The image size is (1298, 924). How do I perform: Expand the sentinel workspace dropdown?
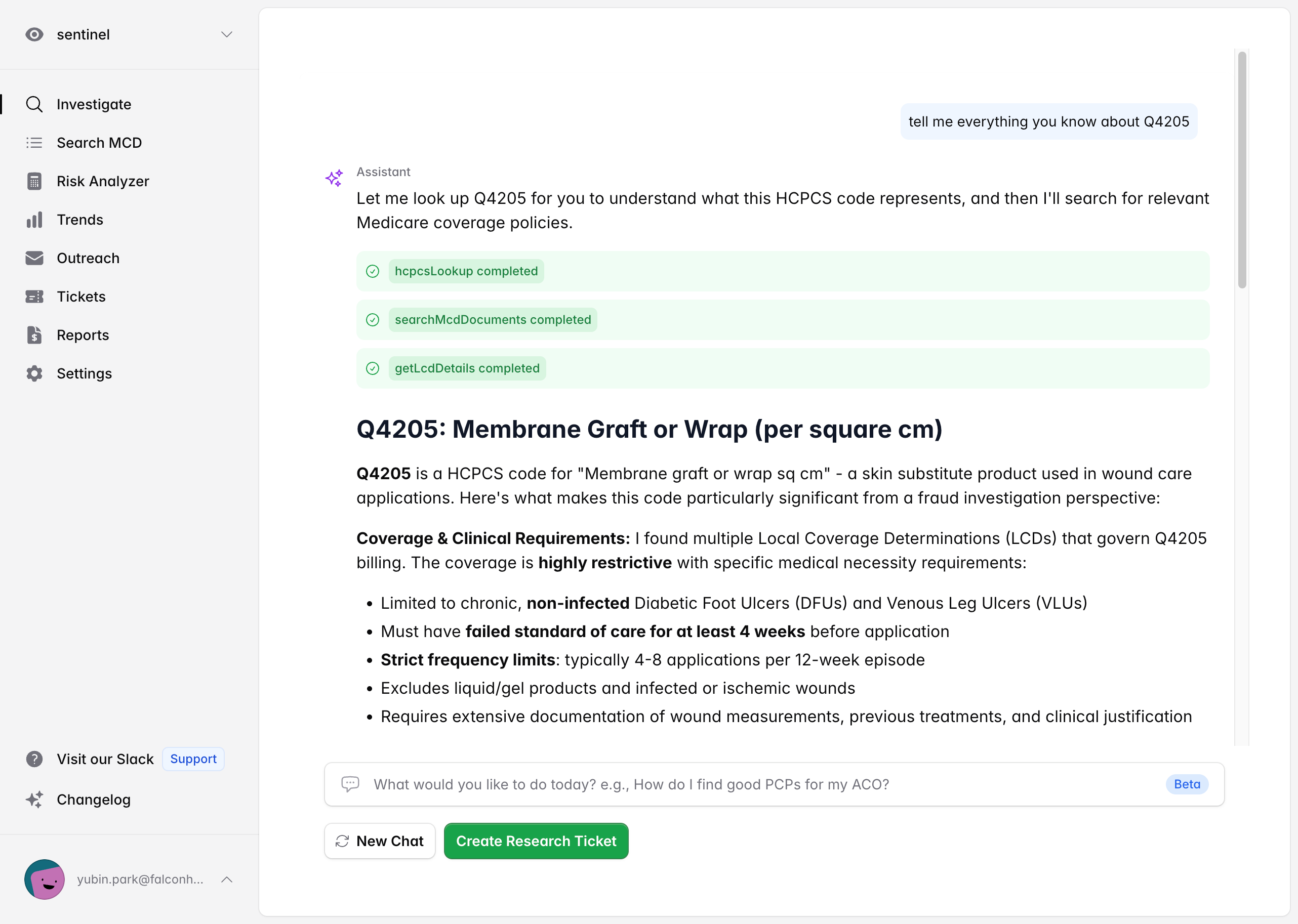click(x=226, y=35)
